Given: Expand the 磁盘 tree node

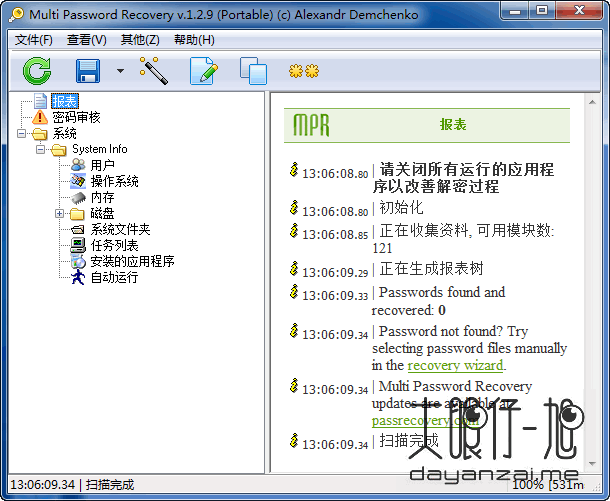Looking at the screenshot, I should coord(60,214).
